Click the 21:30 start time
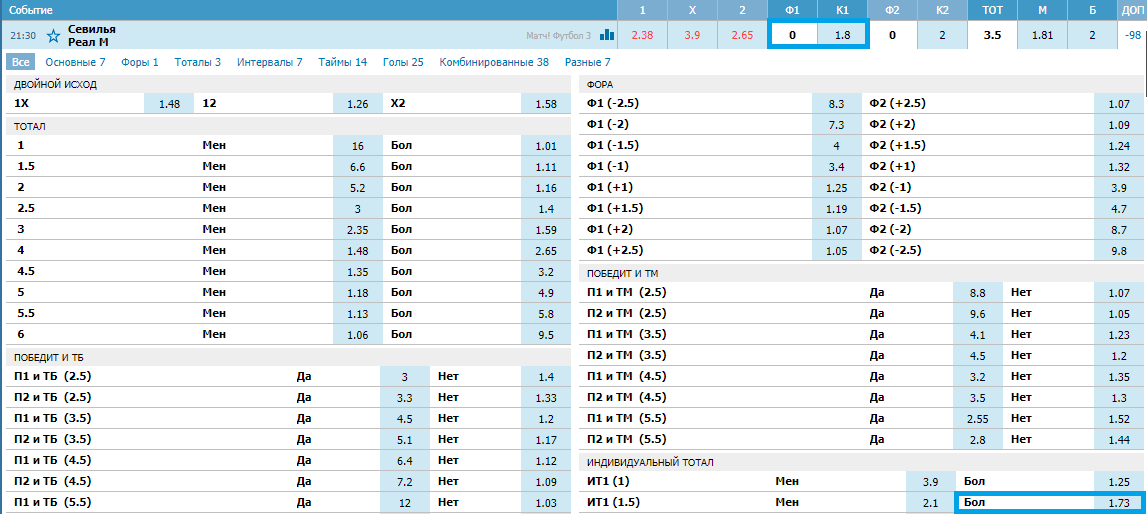 click(23, 35)
